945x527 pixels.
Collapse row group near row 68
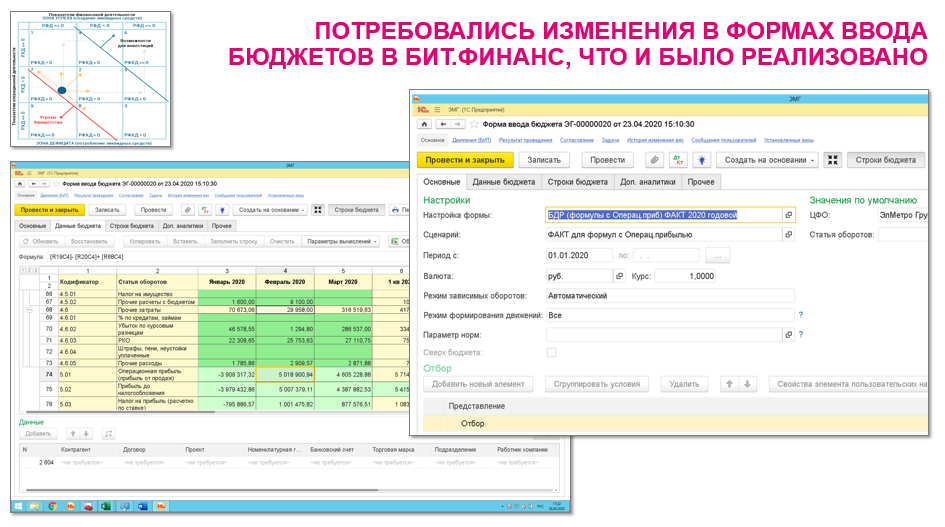[x=29, y=310]
